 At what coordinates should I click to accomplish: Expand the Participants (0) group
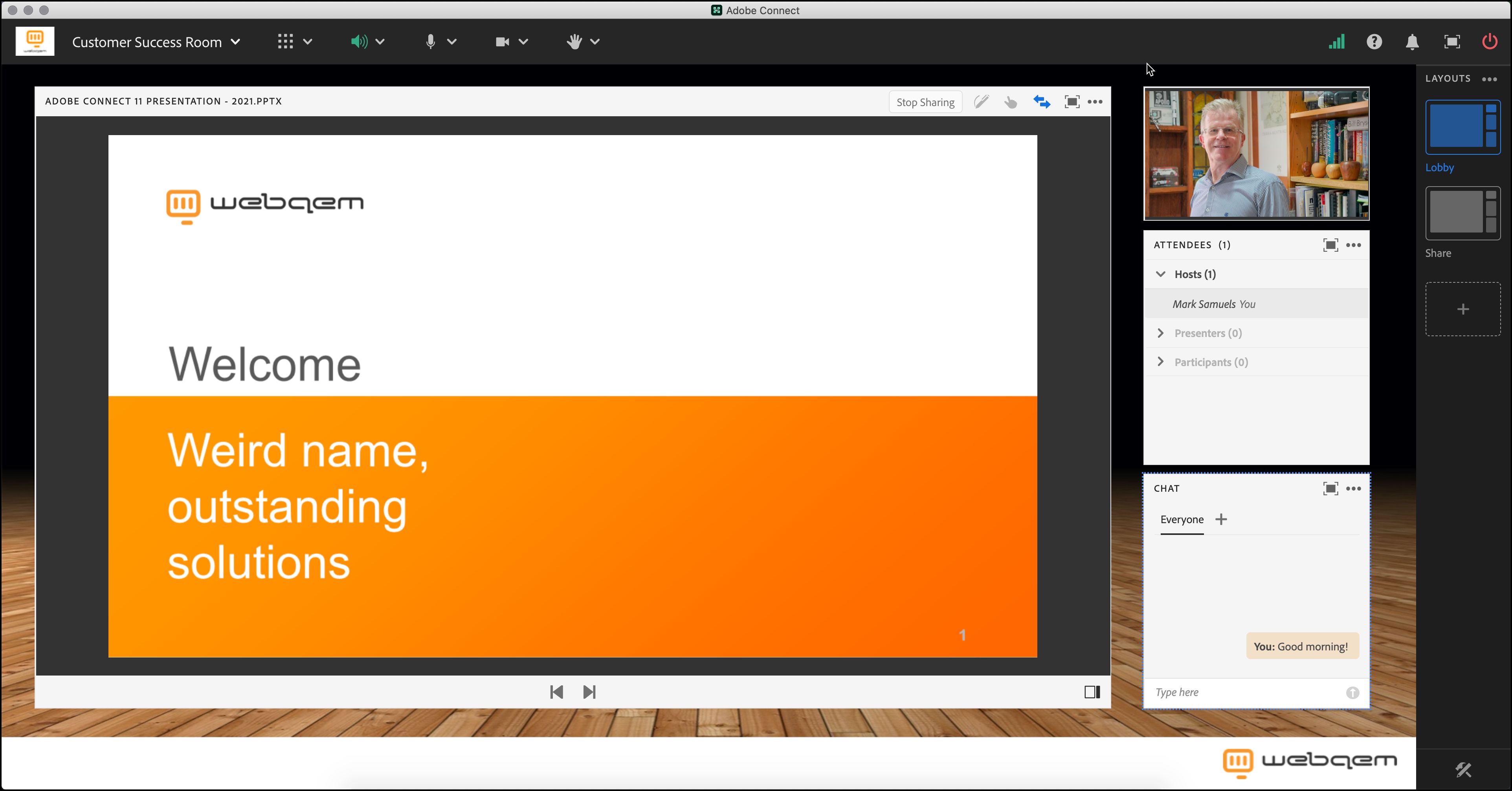point(1160,361)
